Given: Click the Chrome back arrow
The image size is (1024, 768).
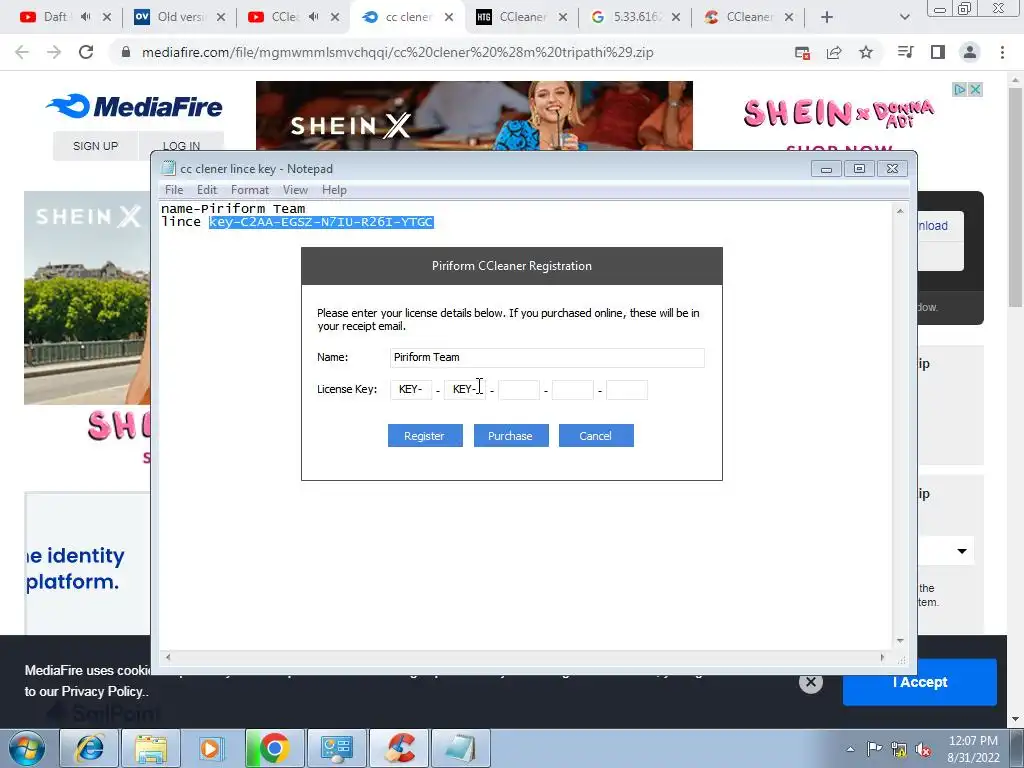Looking at the screenshot, I should coord(22,52).
